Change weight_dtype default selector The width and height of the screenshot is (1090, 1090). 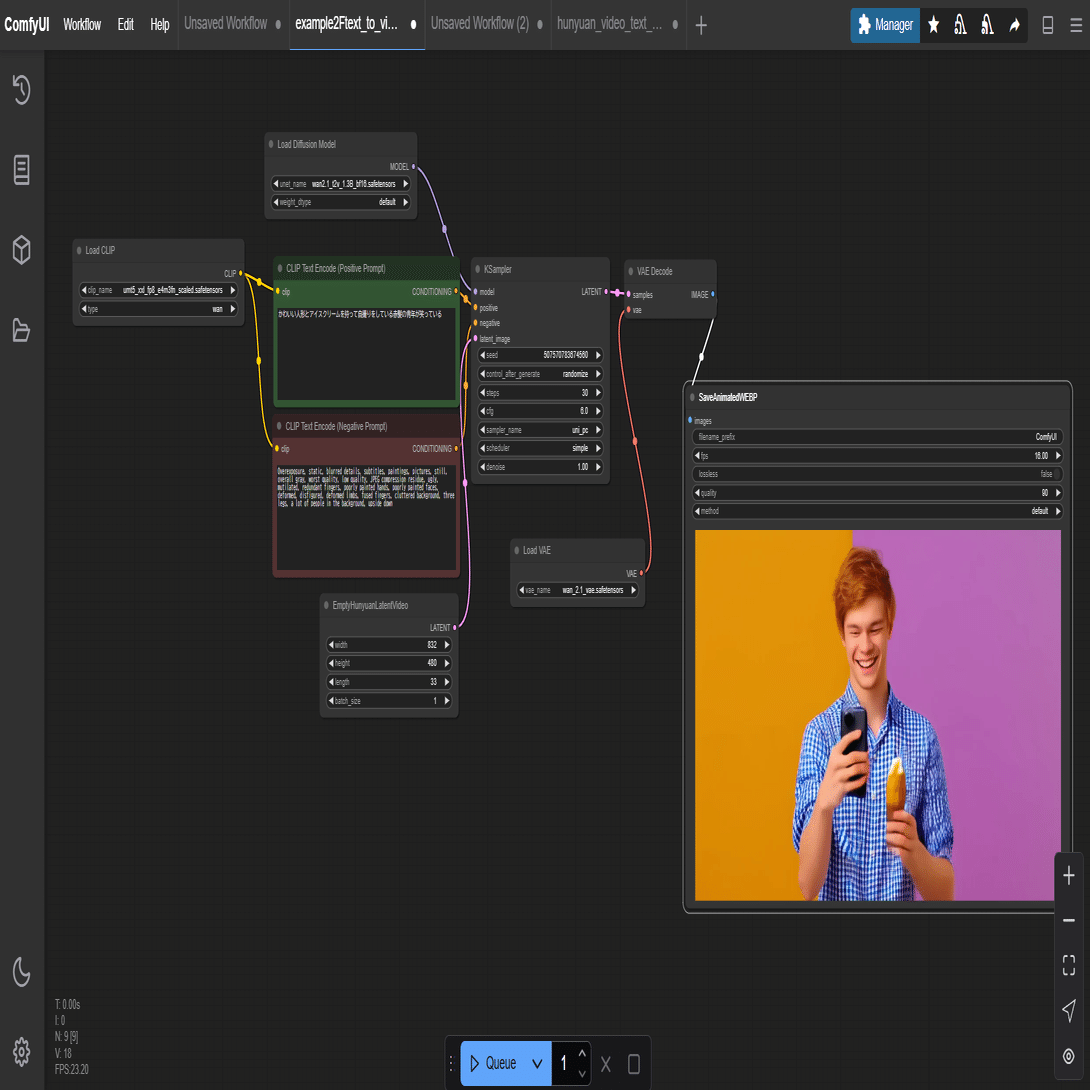[340, 202]
